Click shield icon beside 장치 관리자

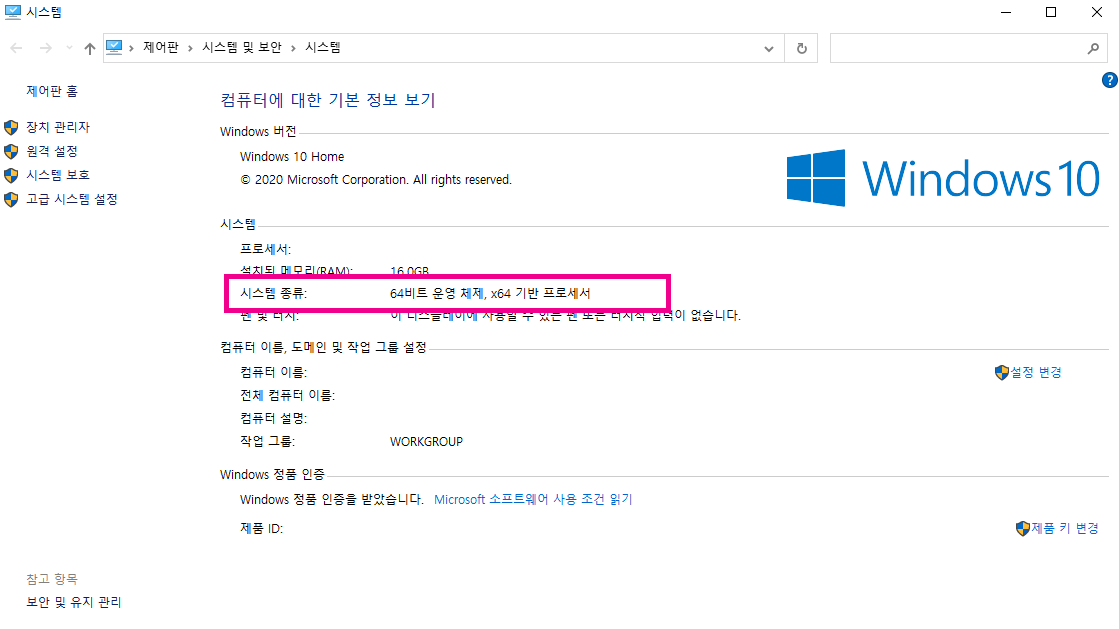pyautogui.click(x=11, y=128)
